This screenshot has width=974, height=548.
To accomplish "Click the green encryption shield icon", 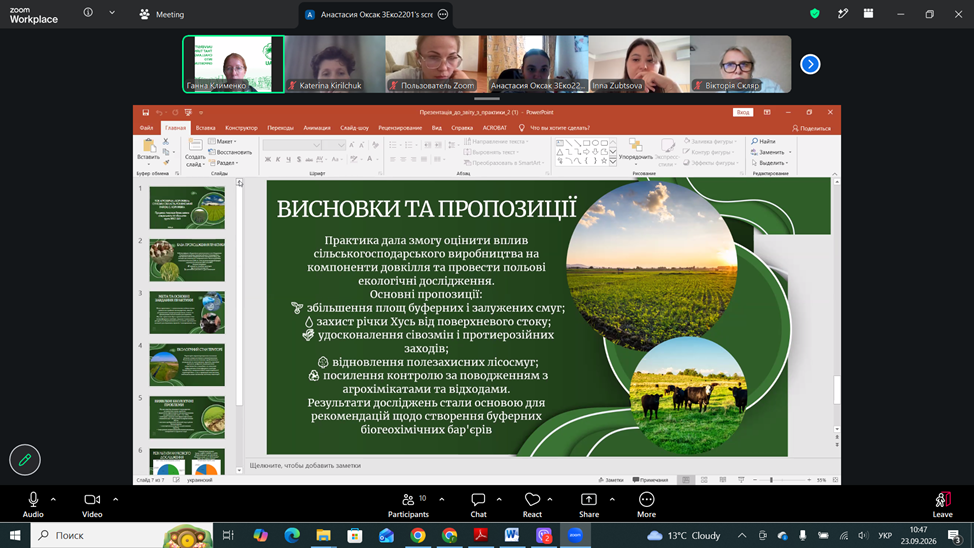I will [814, 14].
